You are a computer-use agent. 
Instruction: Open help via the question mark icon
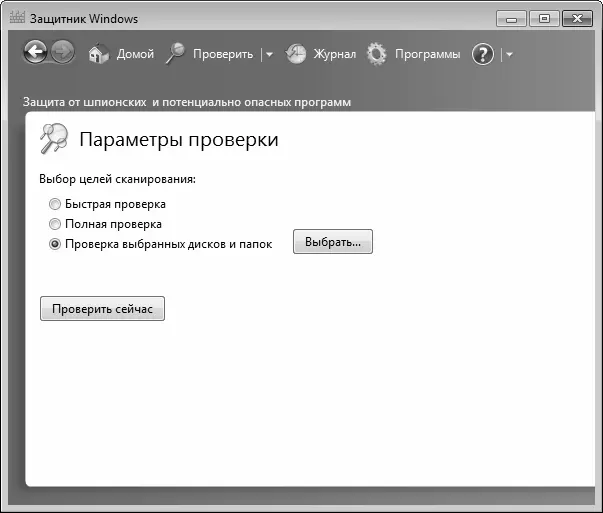pyautogui.click(x=483, y=55)
